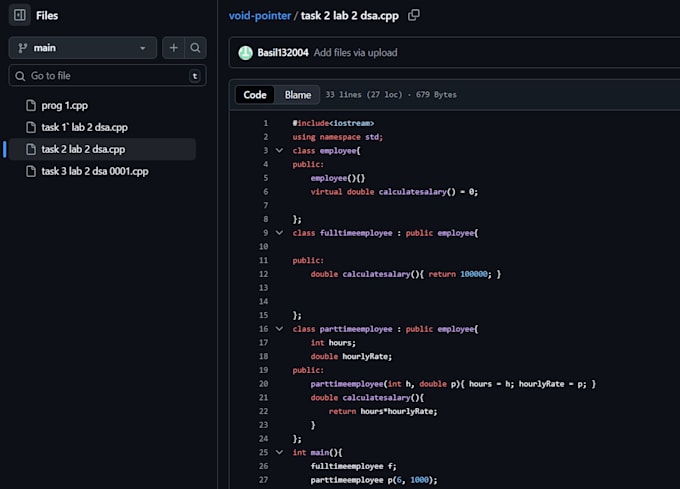Screen dimensions: 680x489
Task: Click file icon next to task 2 lab 2 dsa.cpp
Action: tap(31, 149)
